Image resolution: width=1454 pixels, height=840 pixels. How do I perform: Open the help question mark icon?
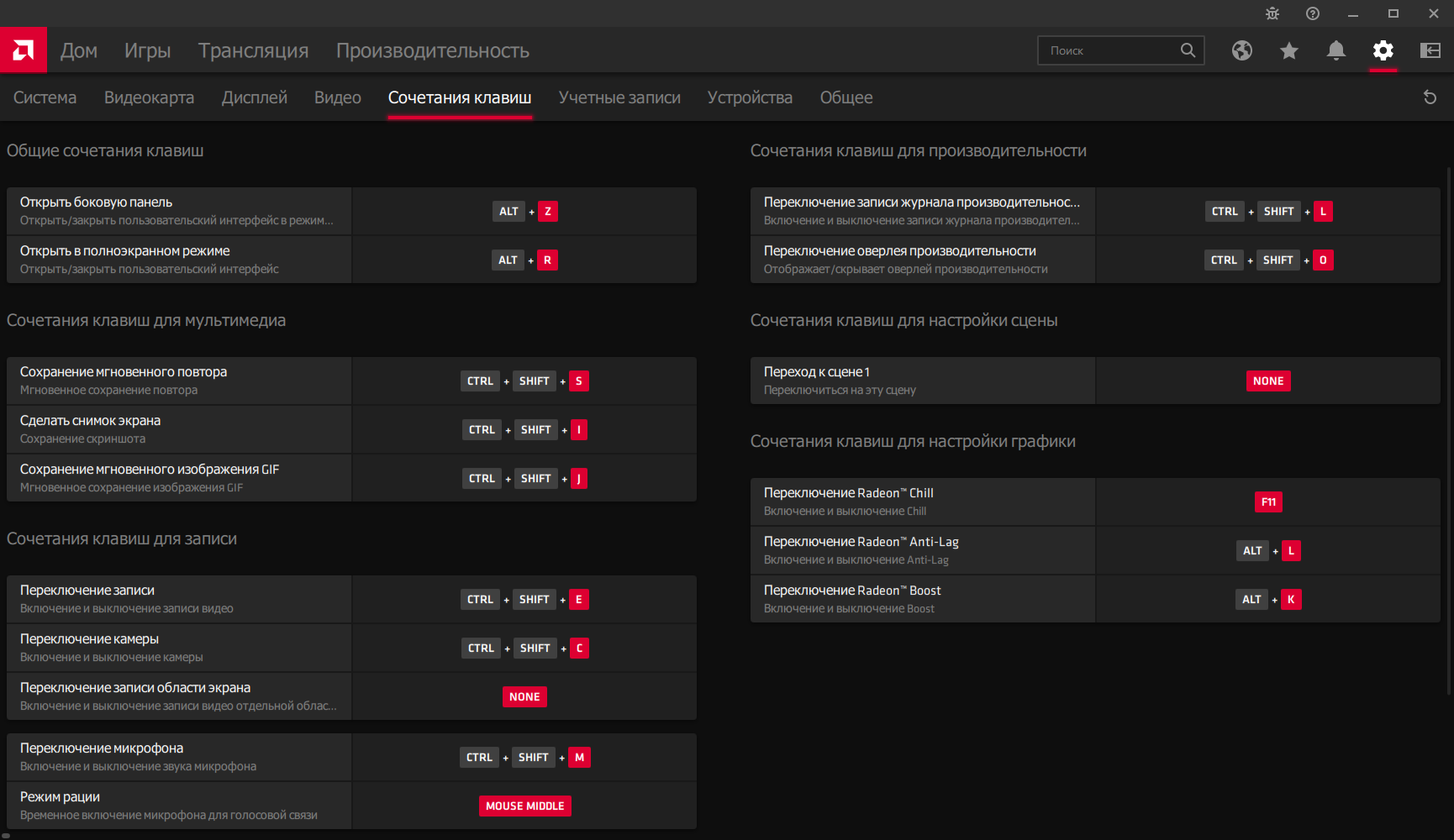click(1313, 13)
